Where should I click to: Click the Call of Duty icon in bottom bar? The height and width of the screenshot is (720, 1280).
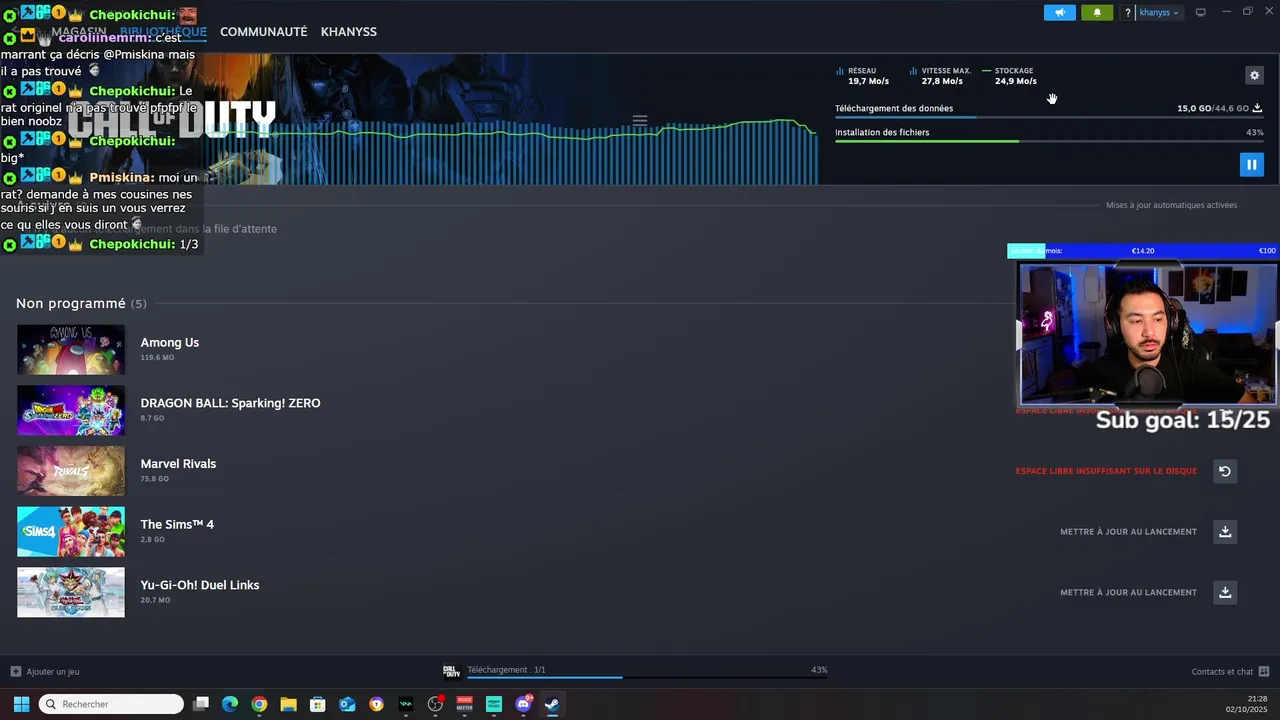(x=451, y=671)
